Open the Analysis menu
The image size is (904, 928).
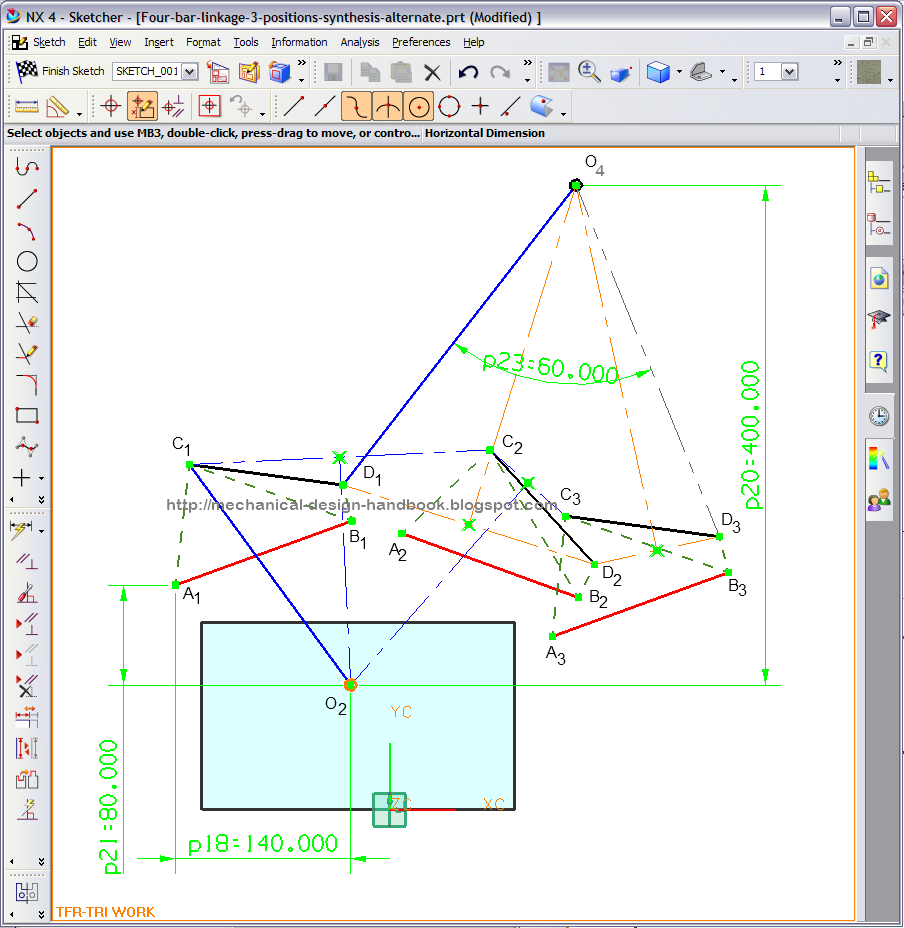point(359,42)
